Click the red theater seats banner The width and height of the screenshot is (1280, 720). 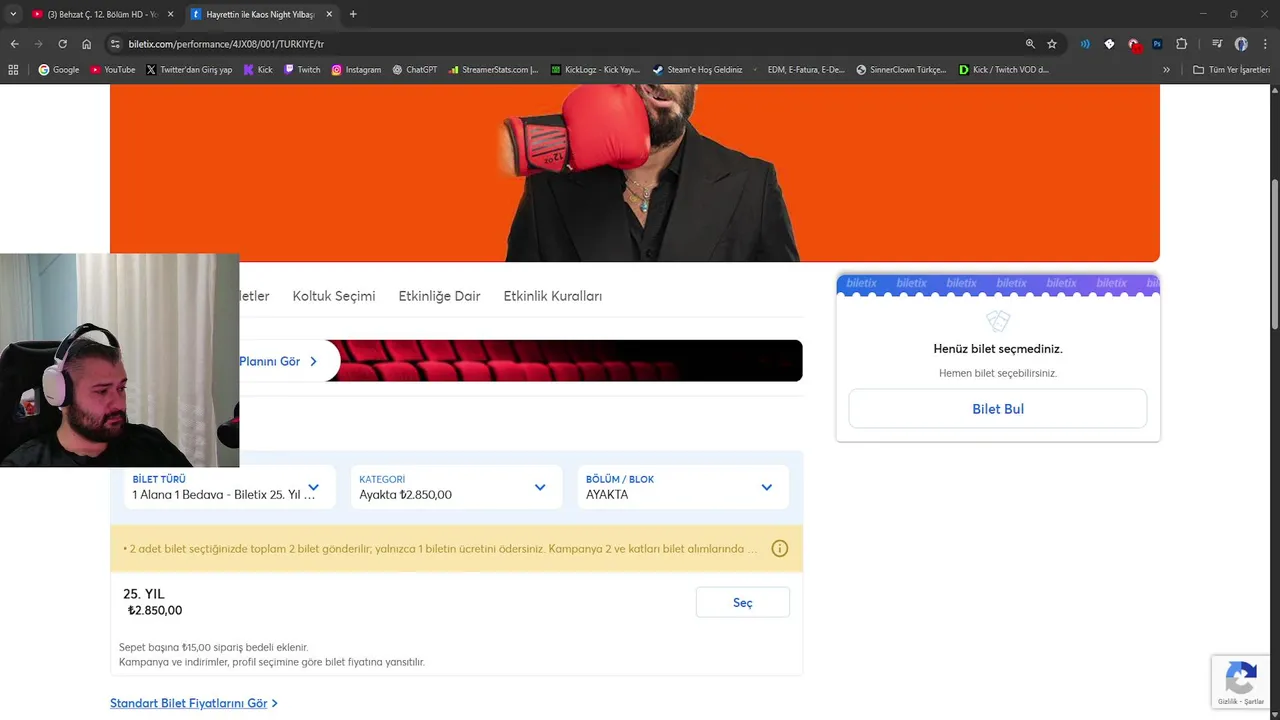[x=571, y=361]
